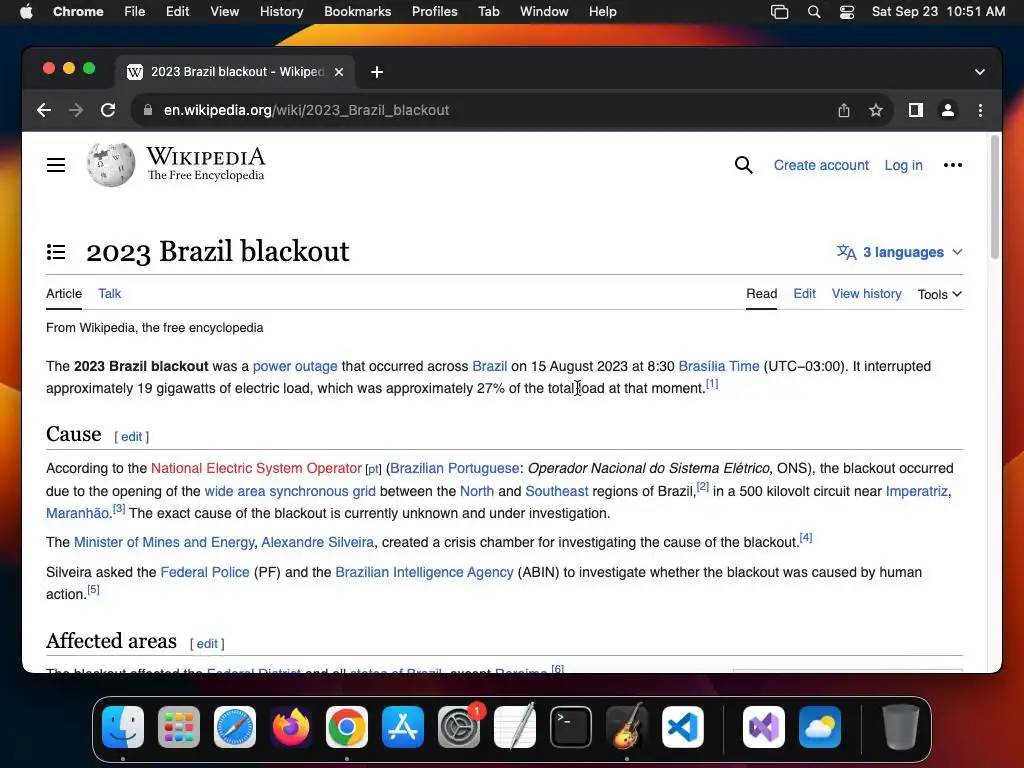Screen dimensions: 1024x768
Task: Expand the 3 languages dropdown
Action: pos(900,252)
